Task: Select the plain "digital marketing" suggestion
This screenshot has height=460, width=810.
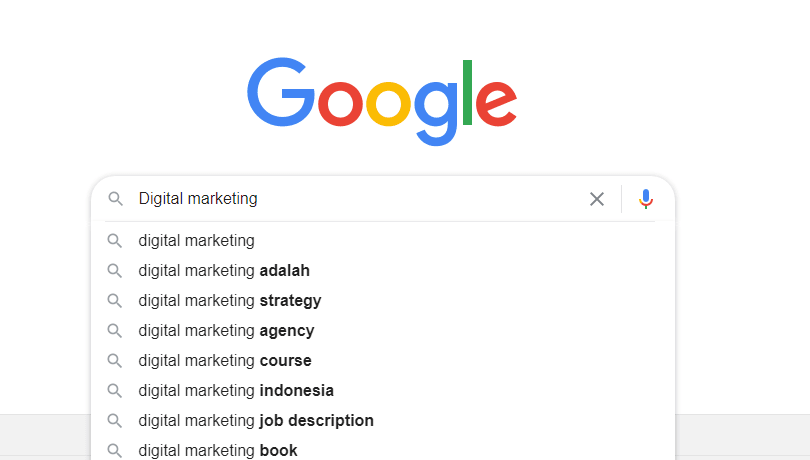Action: click(197, 240)
